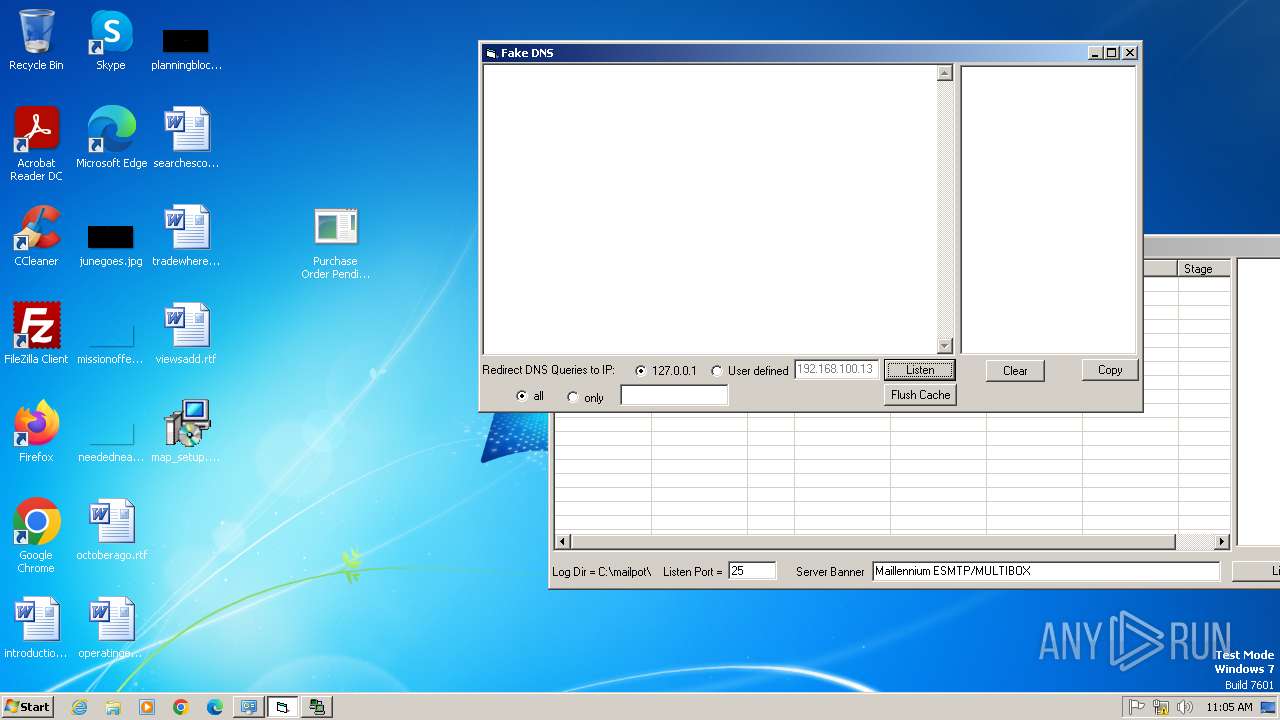
Task: Open Acrobat Reader DC shortcut
Action: 36,144
